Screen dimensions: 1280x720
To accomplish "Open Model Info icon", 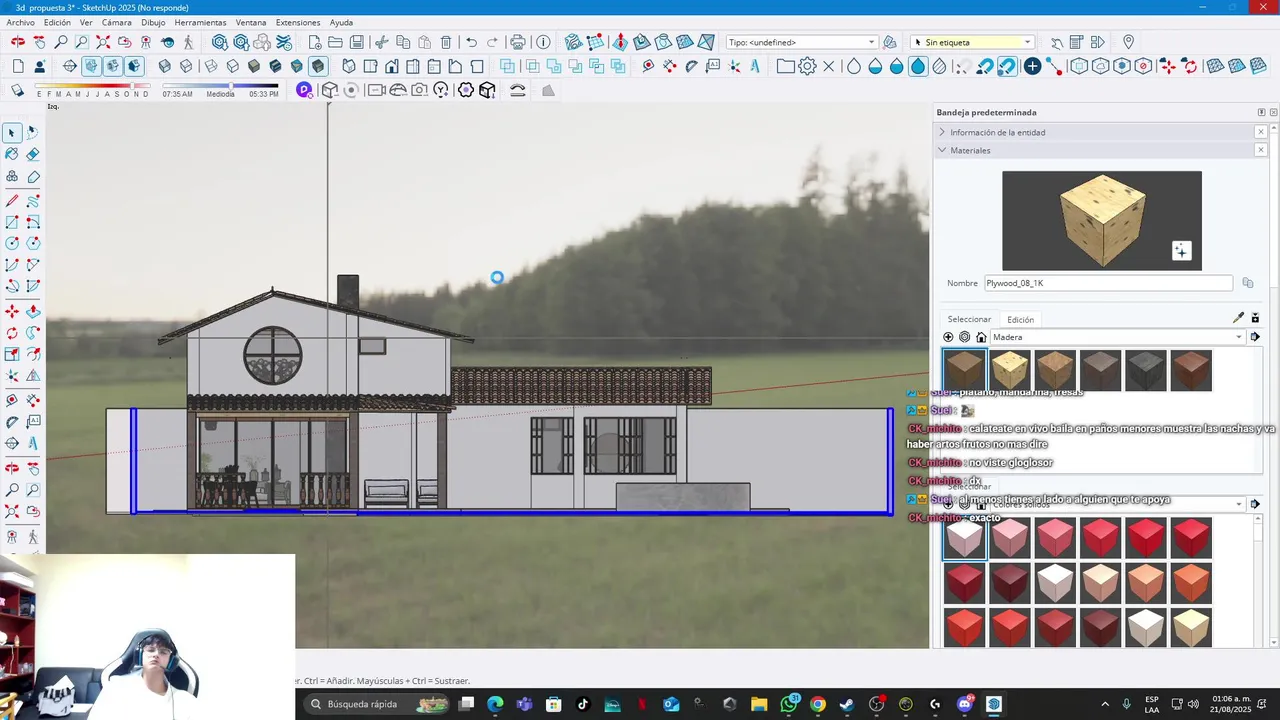I will click(543, 42).
